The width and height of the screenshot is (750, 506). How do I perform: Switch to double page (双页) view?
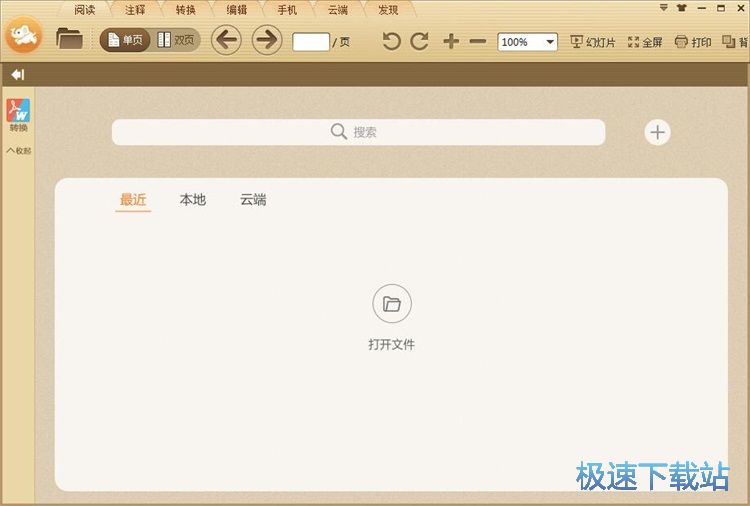point(176,40)
